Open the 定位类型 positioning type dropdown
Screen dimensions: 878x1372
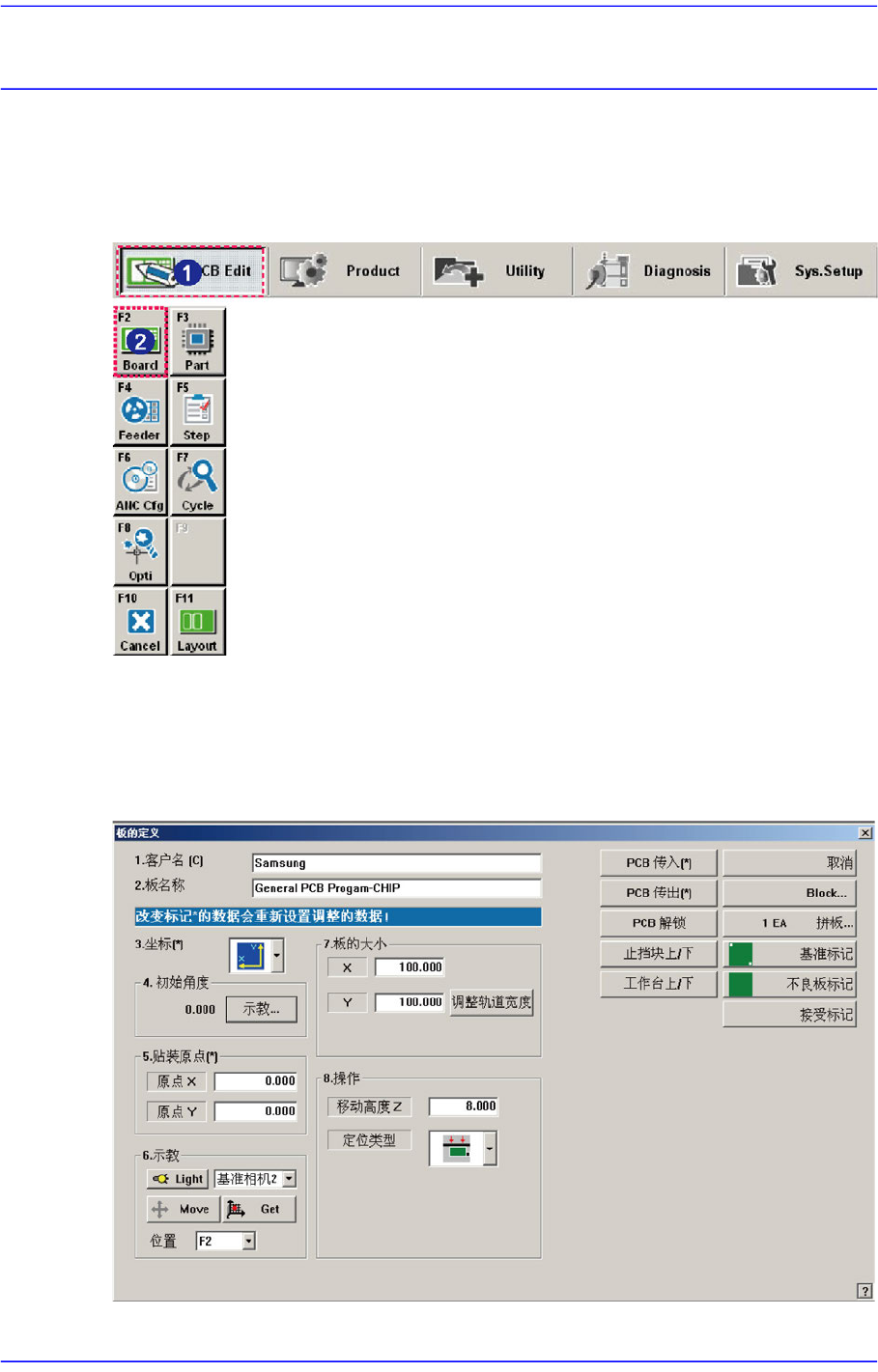click(490, 1149)
